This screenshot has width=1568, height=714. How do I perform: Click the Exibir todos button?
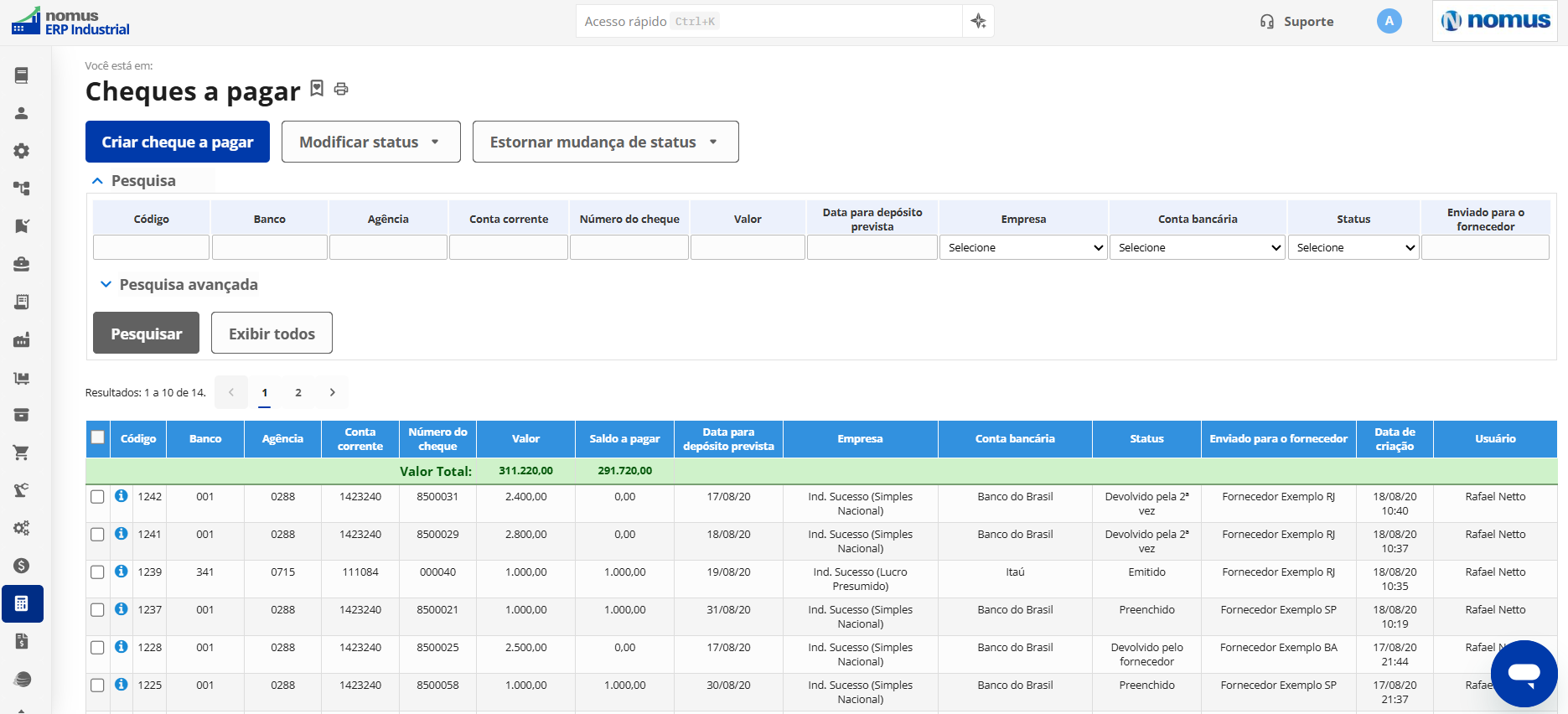point(272,333)
